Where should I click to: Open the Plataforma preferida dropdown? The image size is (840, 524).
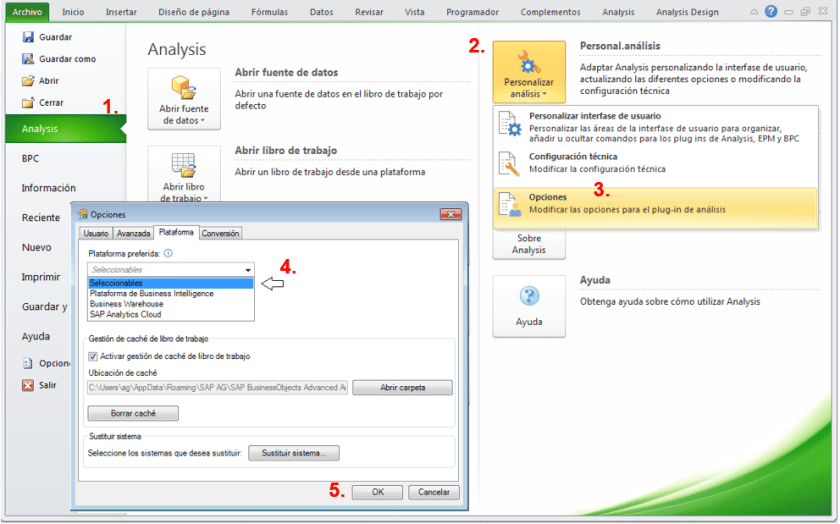pos(171,270)
